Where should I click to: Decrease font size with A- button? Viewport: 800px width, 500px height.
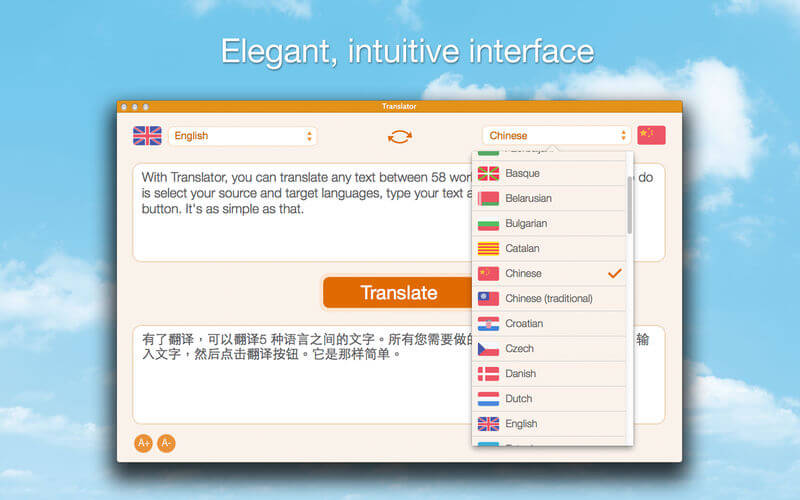[x=166, y=443]
